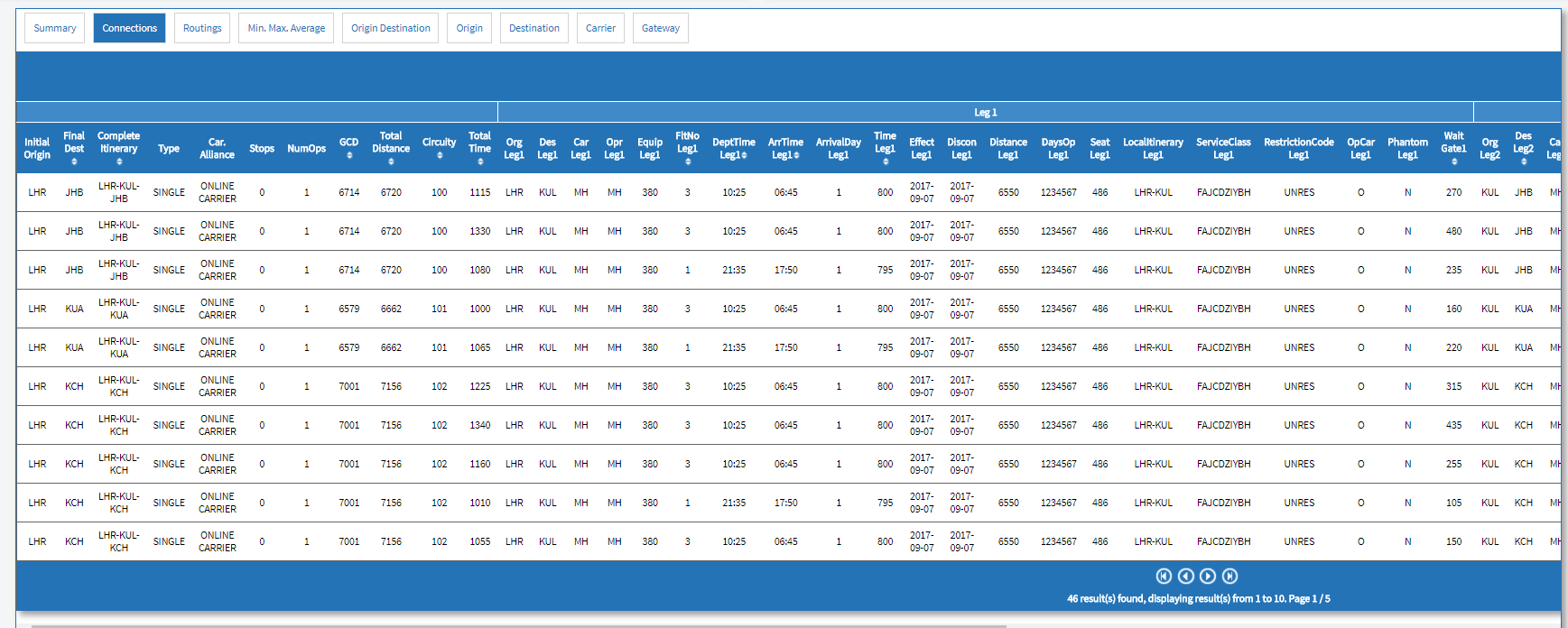The height and width of the screenshot is (628, 1568).
Task: Click the Effect Leg1 column header
Action: point(922,148)
